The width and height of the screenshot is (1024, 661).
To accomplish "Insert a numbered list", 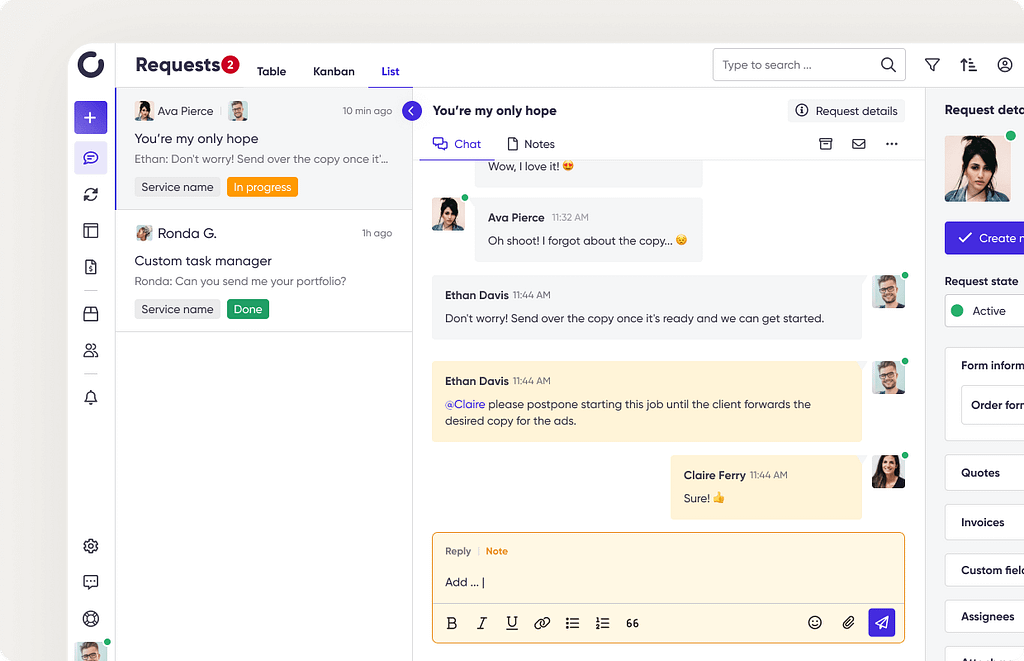I will click(603, 623).
